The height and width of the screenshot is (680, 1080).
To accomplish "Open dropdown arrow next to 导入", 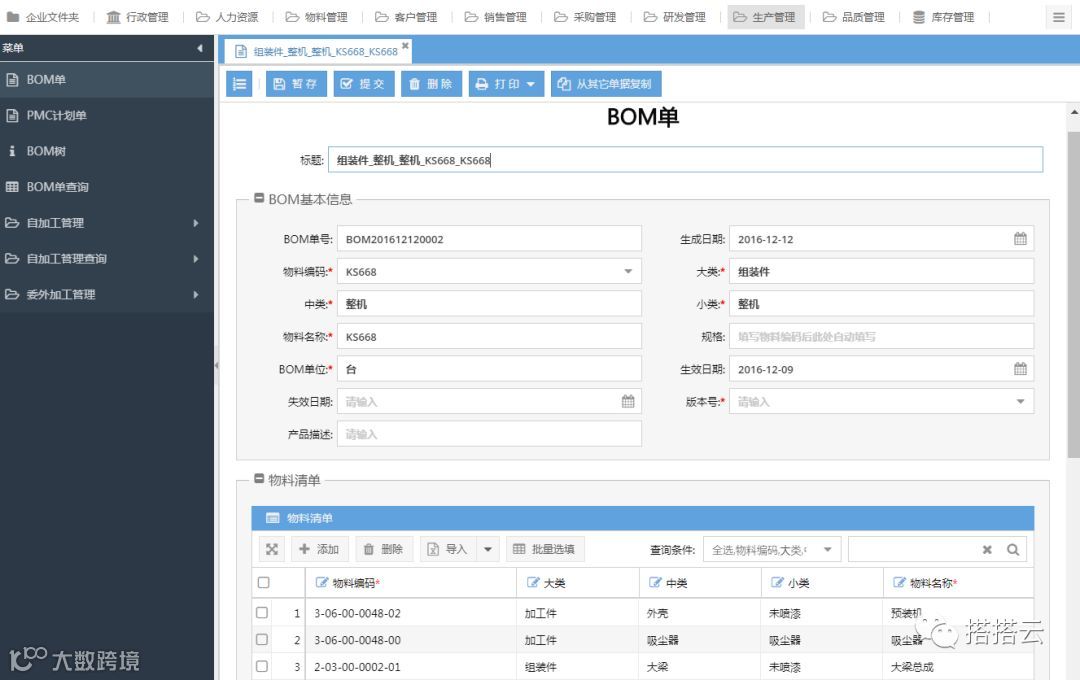I will tap(488, 549).
